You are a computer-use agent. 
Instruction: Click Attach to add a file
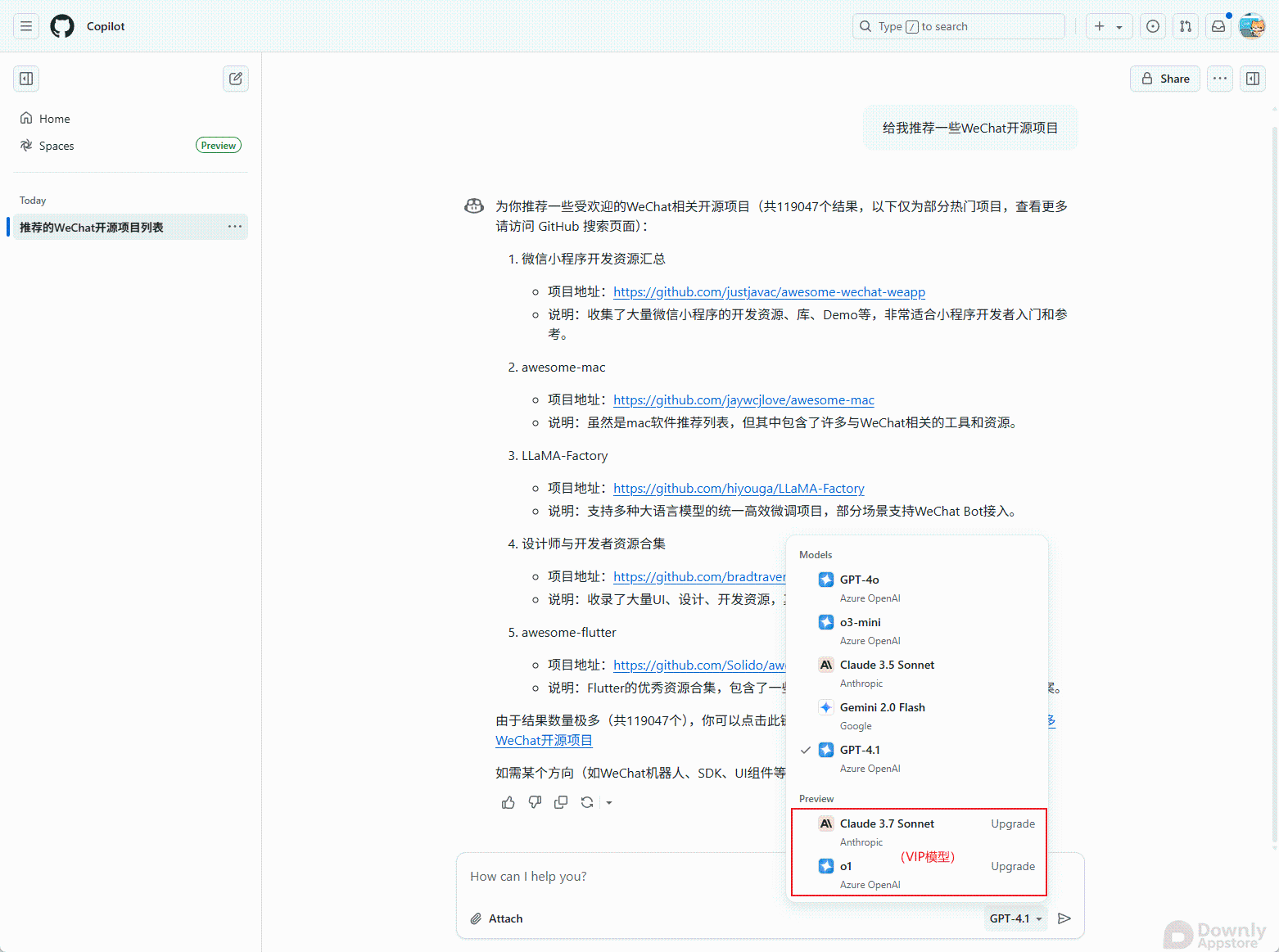tap(496, 918)
